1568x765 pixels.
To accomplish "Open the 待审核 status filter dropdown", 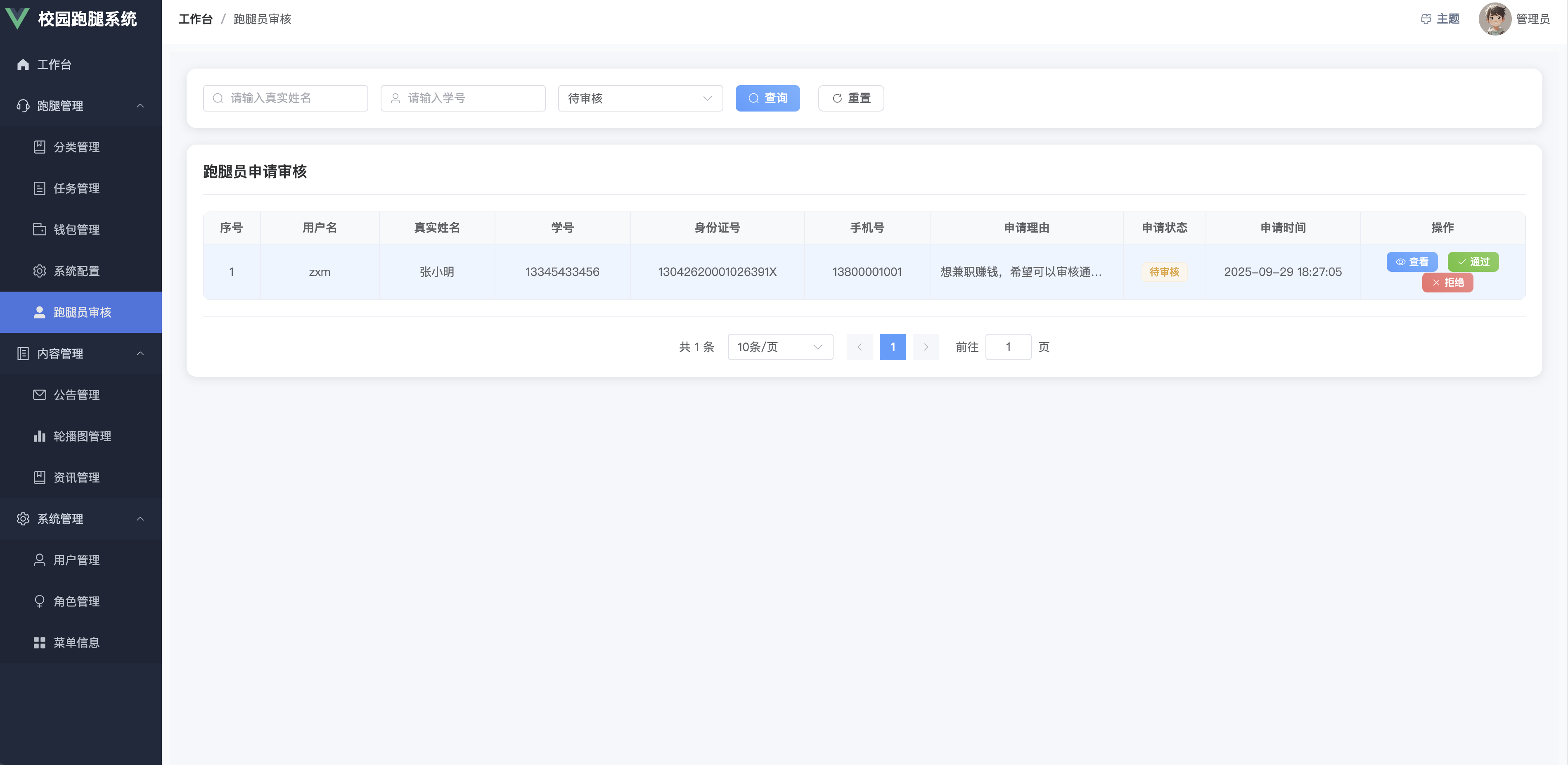I will 640,98.
